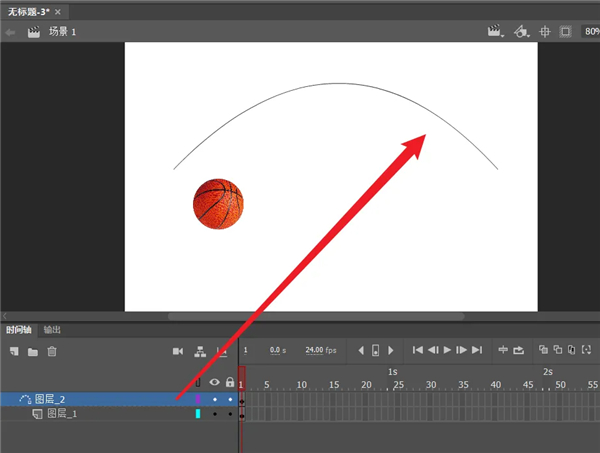
Task: Go to the first frame
Action: click(x=418, y=350)
